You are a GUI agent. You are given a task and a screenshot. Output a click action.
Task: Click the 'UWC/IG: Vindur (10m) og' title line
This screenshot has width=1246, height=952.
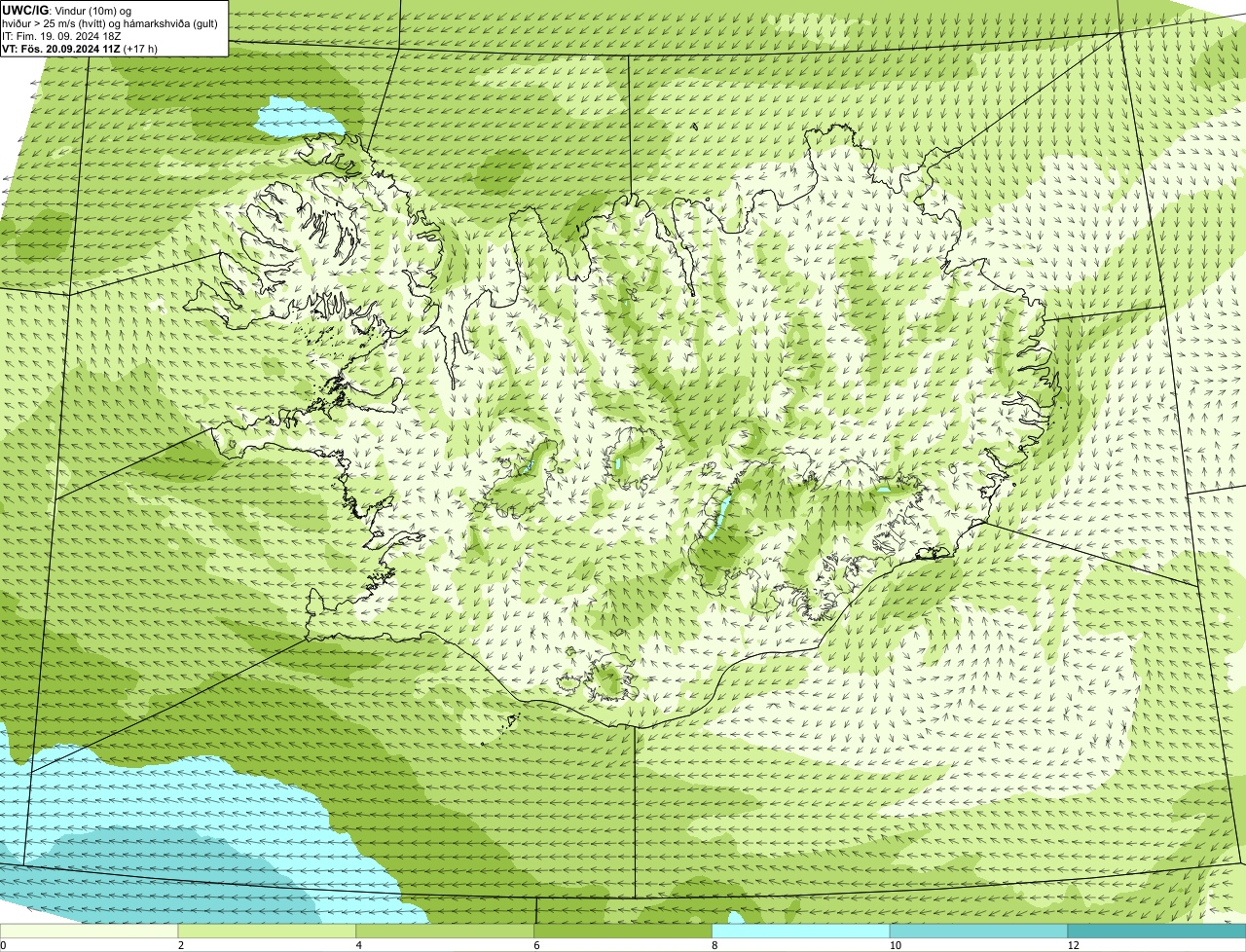[66, 11]
